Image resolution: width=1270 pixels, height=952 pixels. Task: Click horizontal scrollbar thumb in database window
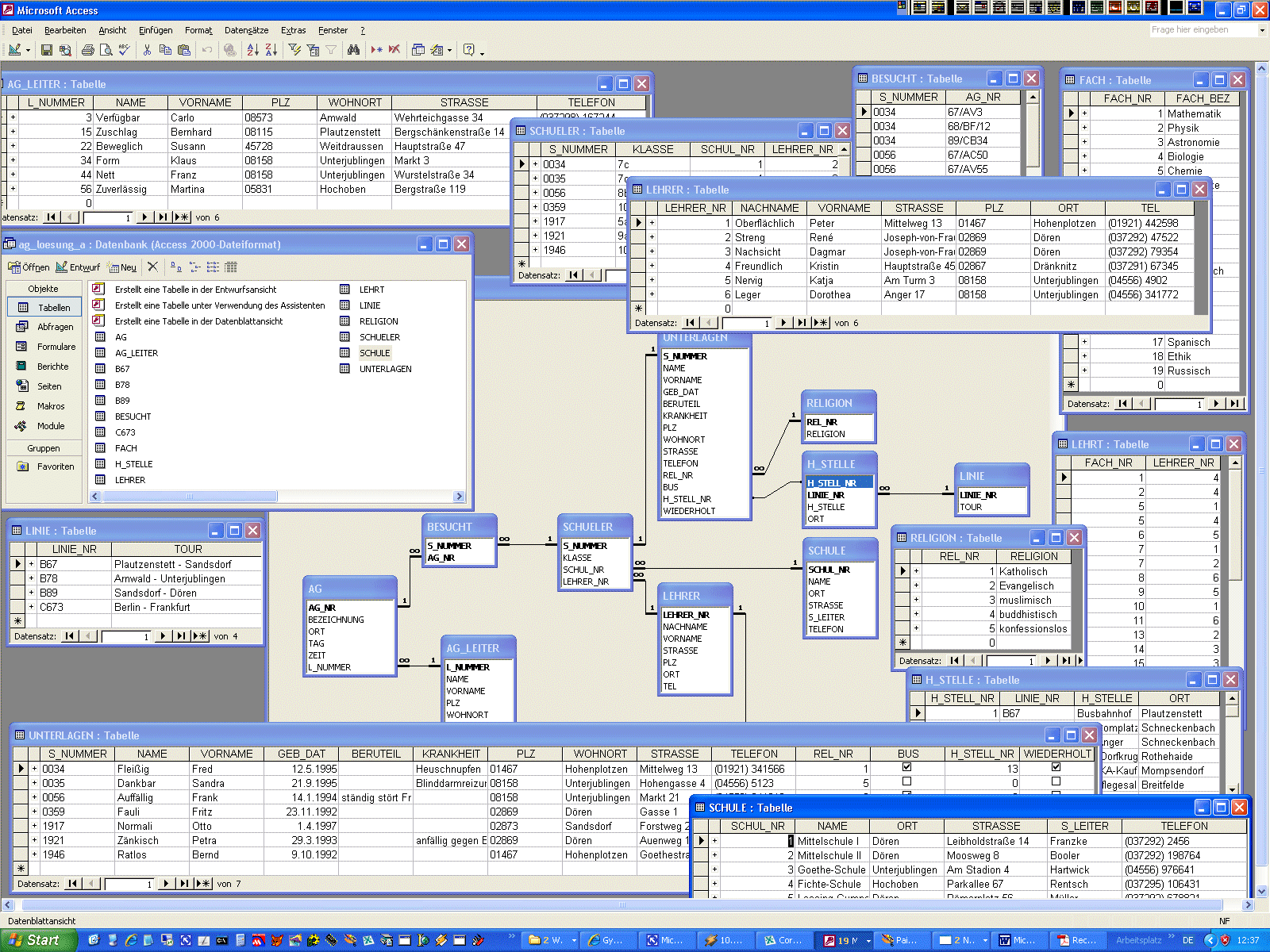190,496
